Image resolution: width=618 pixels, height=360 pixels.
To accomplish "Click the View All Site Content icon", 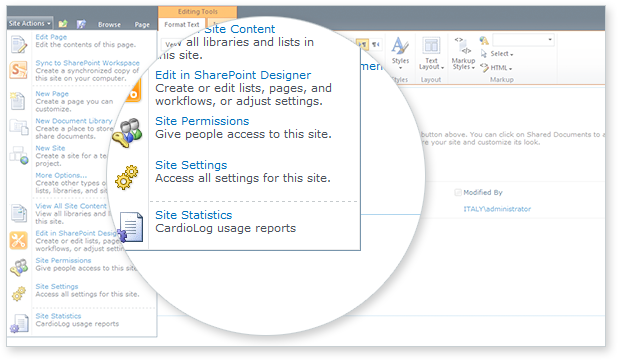I will point(19,213).
